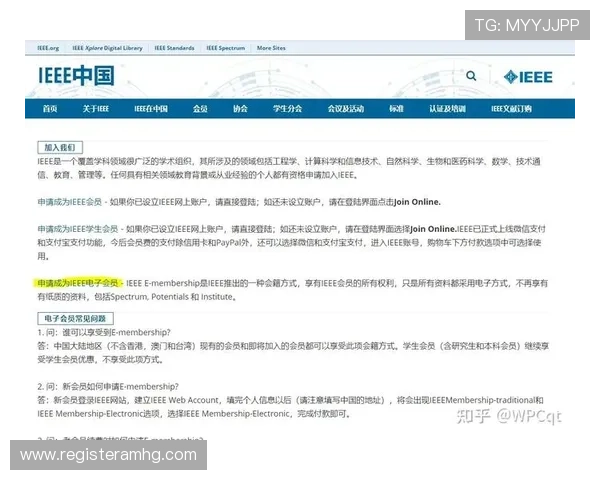Open IEEE文献订购 menu item

pyautogui.click(x=511, y=109)
